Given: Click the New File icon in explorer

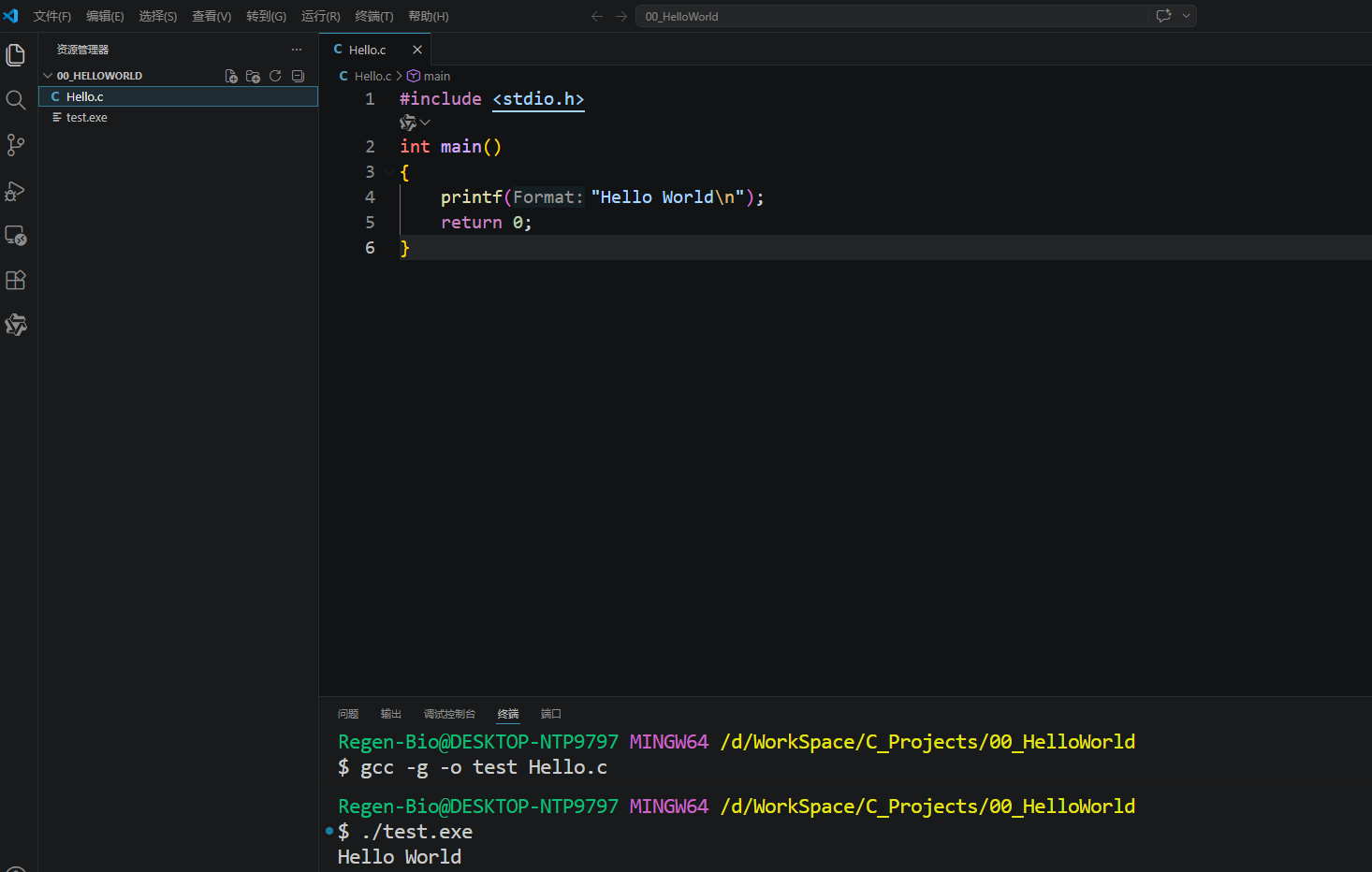Looking at the screenshot, I should [x=231, y=76].
